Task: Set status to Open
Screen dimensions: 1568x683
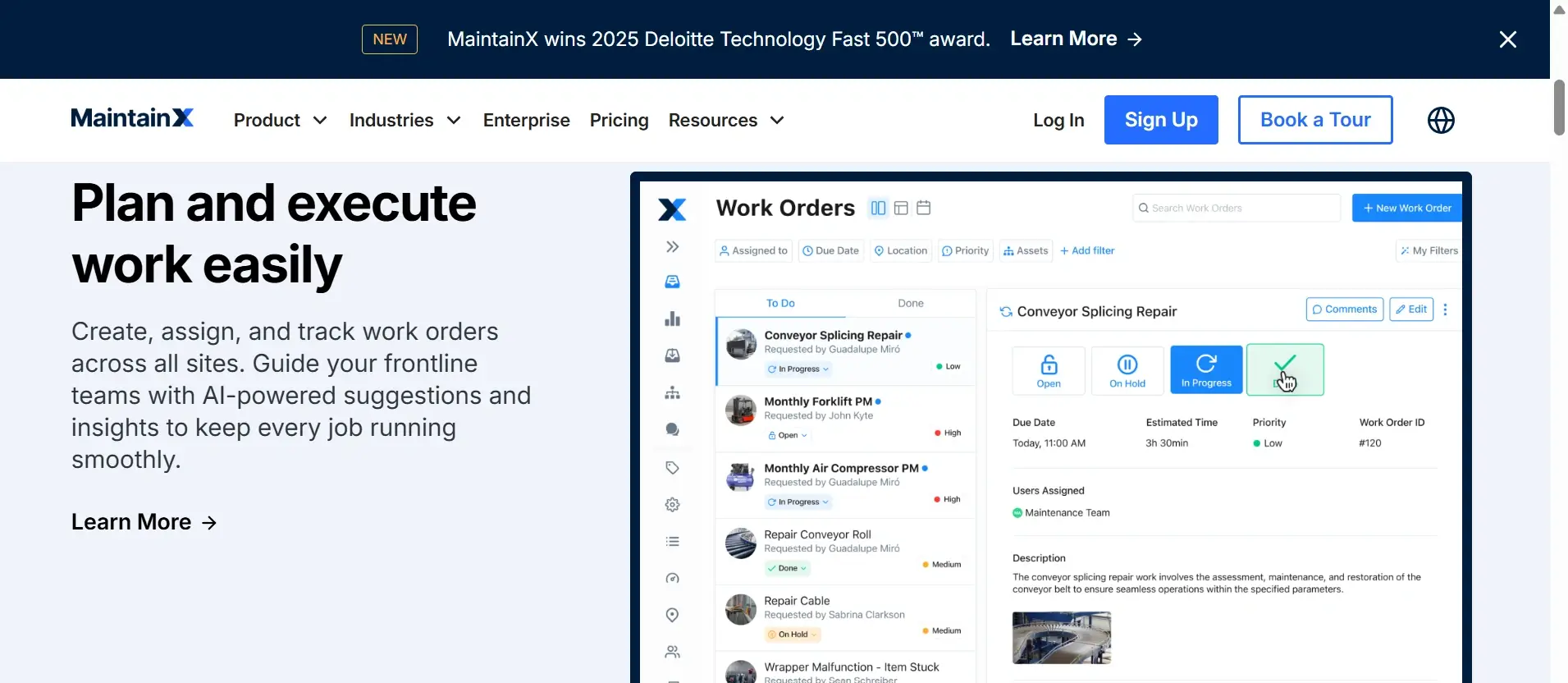Action: (x=1049, y=370)
